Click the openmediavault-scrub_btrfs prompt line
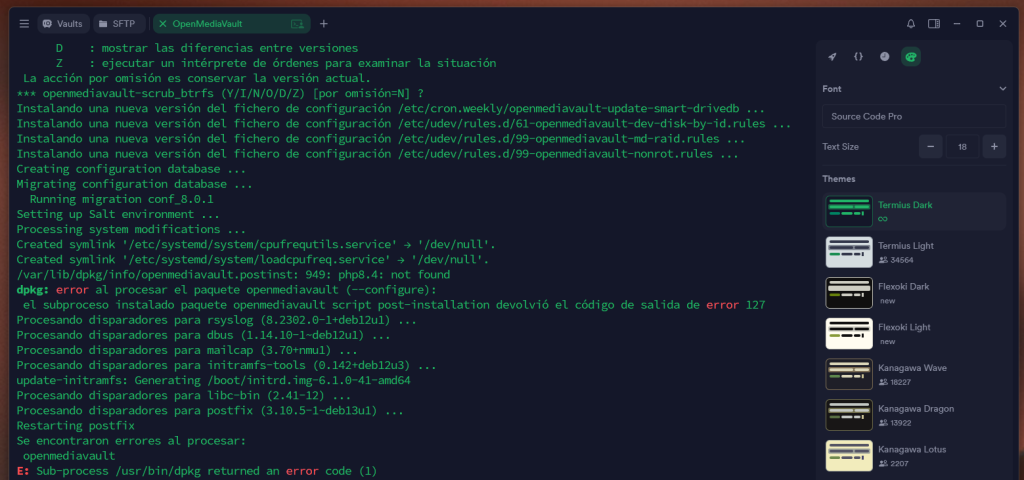The image size is (1024, 480). pyautogui.click(x=220, y=93)
